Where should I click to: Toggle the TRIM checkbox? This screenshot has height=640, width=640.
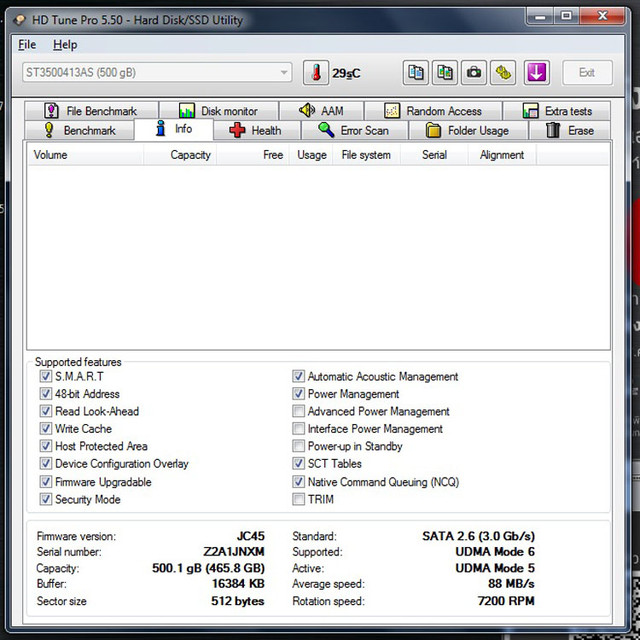[298, 499]
